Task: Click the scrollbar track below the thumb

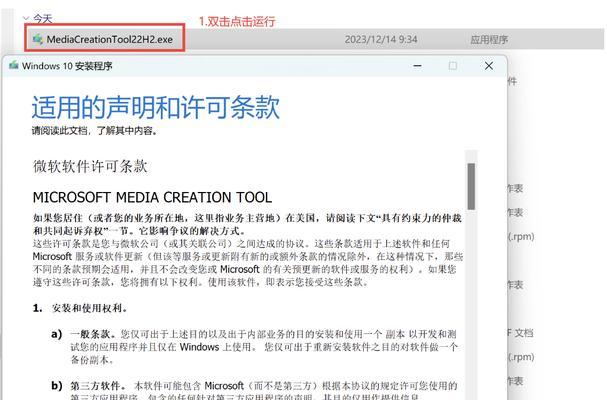Action: [x=471, y=305]
